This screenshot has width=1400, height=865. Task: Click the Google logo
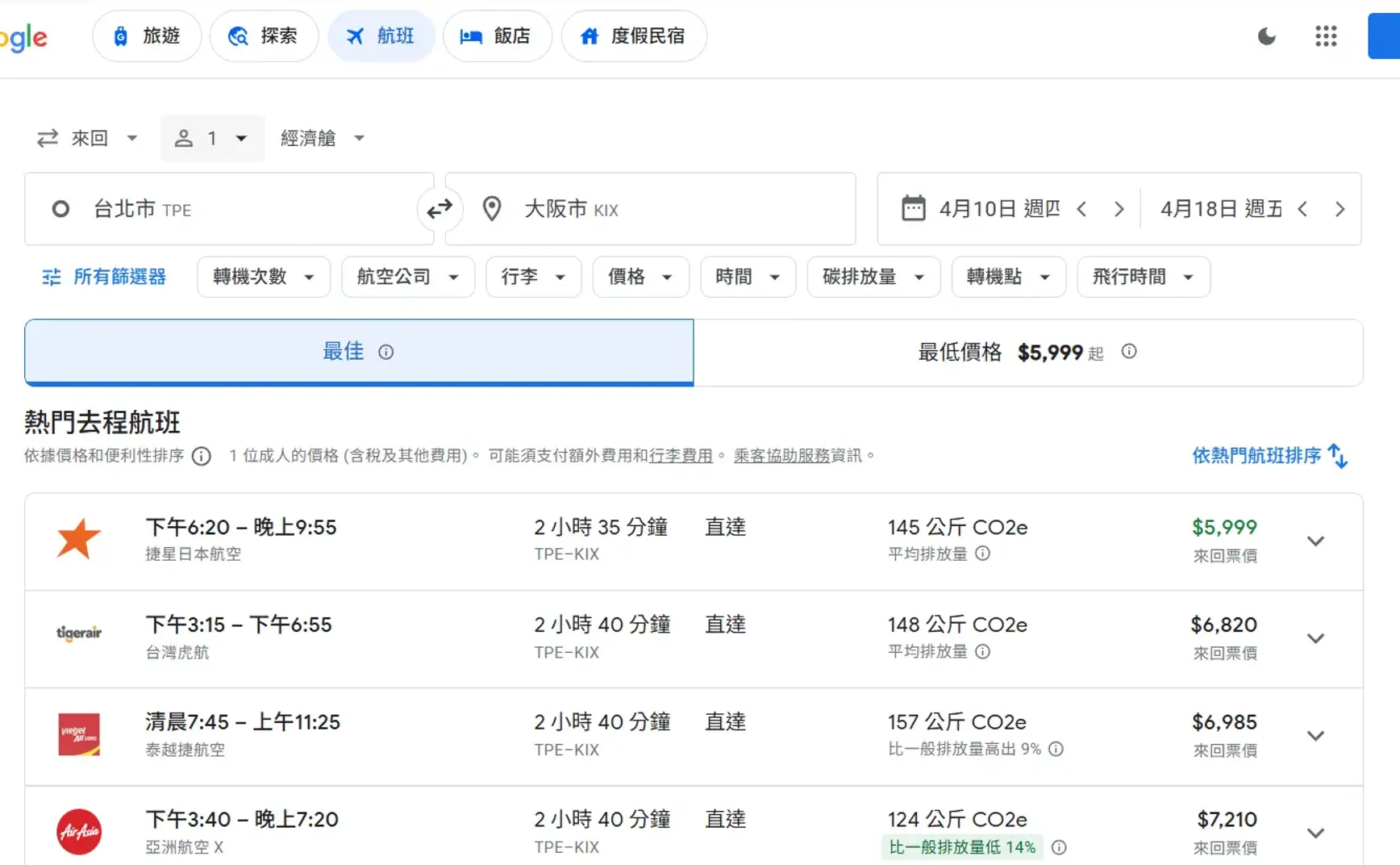coord(23,37)
